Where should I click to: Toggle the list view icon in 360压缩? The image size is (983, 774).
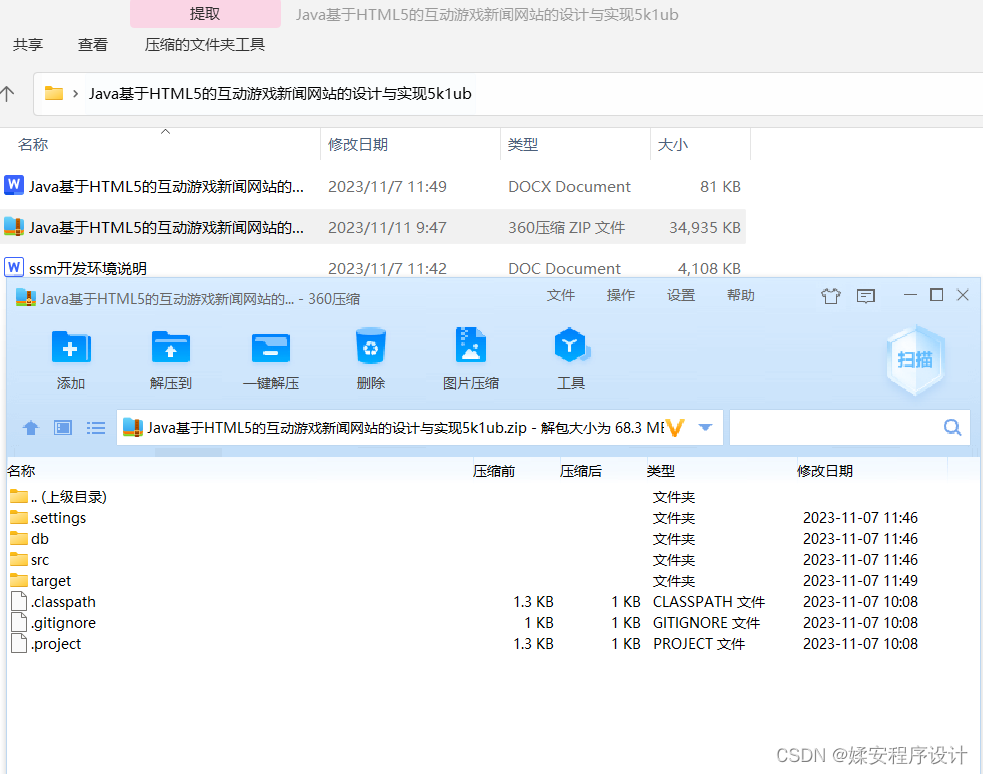coord(95,427)
